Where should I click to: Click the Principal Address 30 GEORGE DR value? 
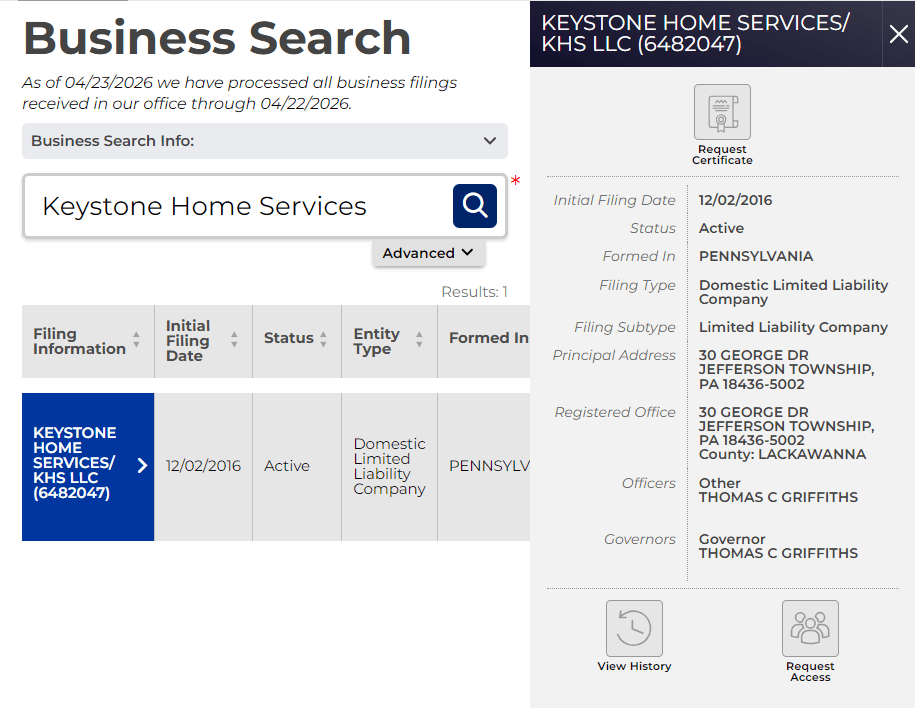coord(786,369)
